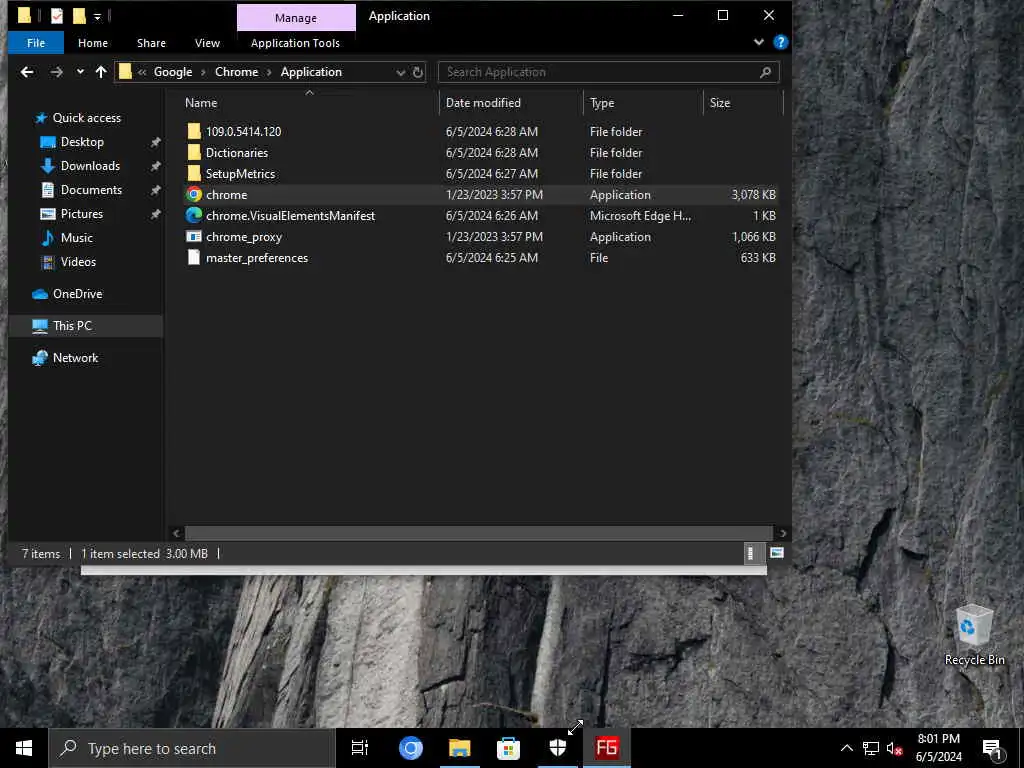Click Google in the address breadcrumb
Screen dimensions: 1024x768
click(x=173, y=72)
